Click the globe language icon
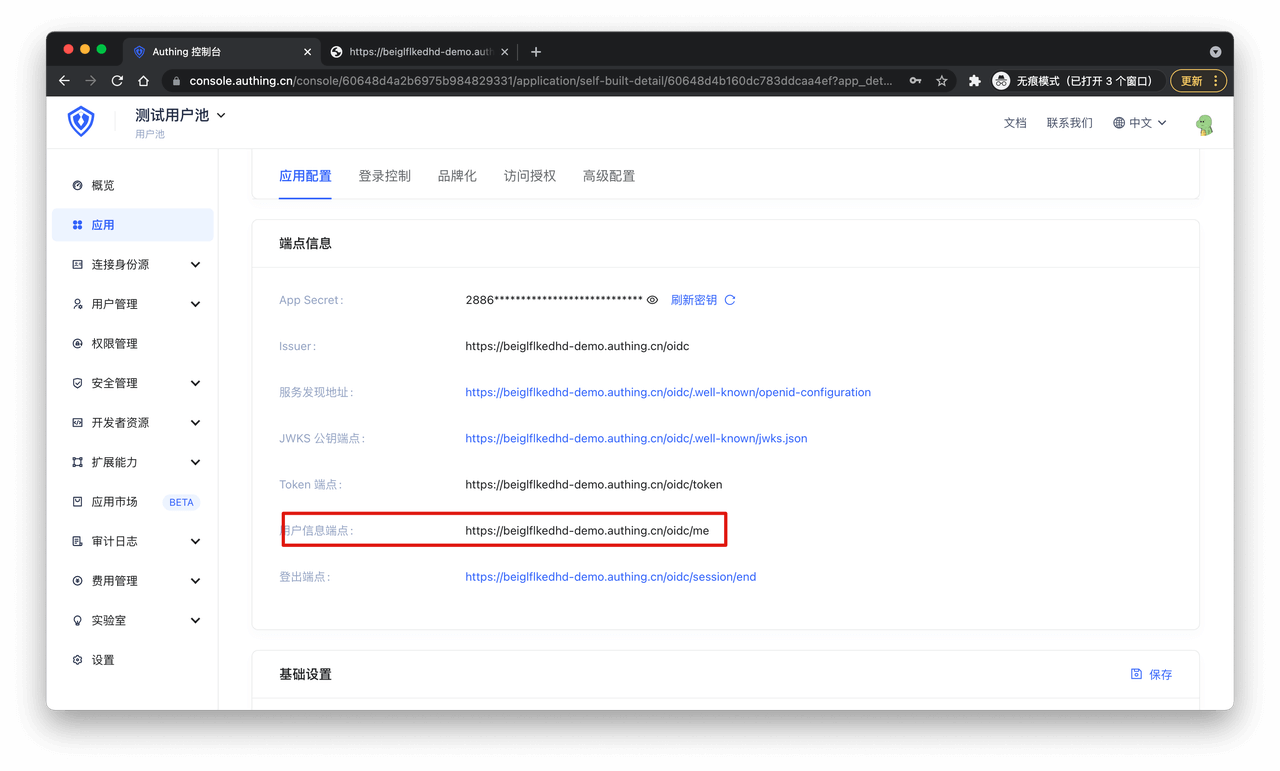 [1118, 123]
